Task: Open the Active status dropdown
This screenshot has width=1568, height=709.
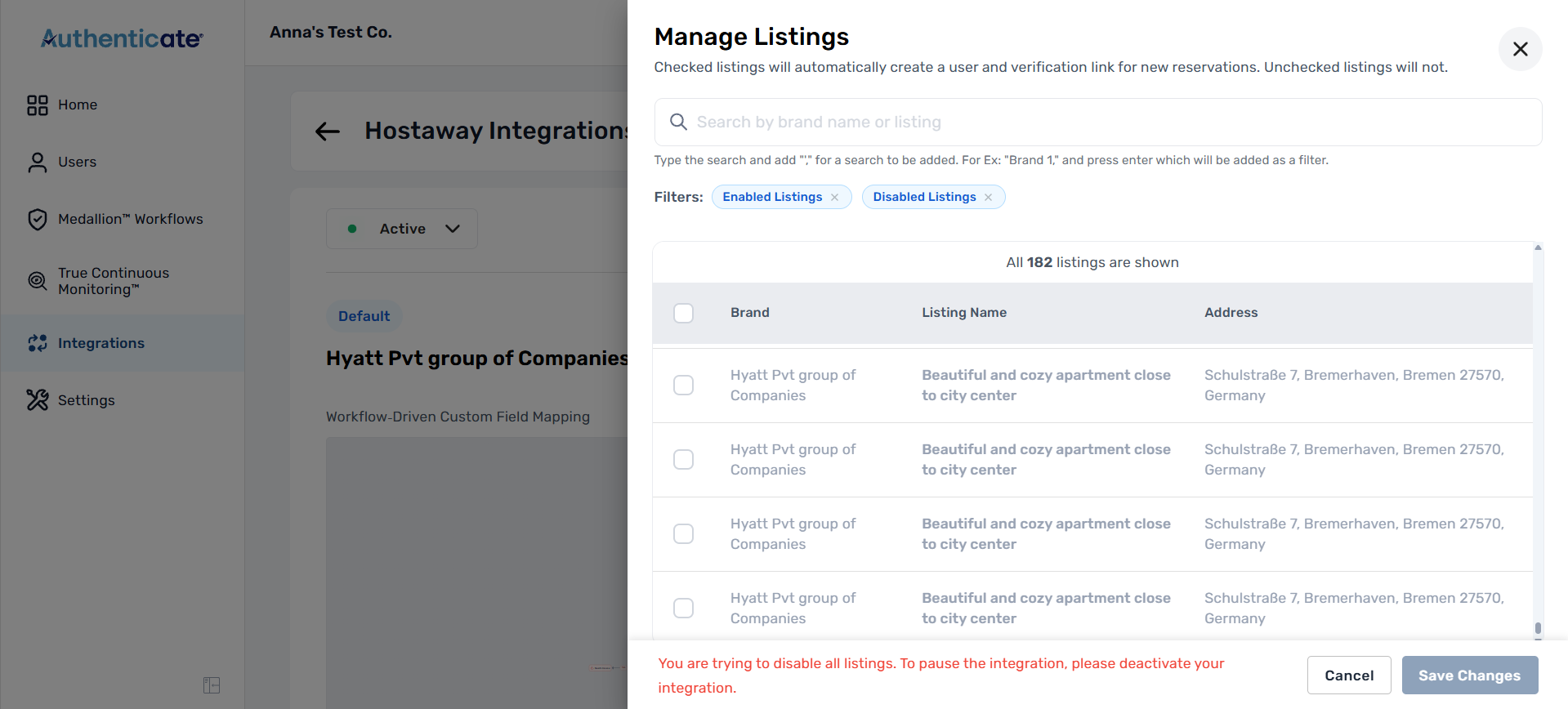Action: click(x=402, y=229)
